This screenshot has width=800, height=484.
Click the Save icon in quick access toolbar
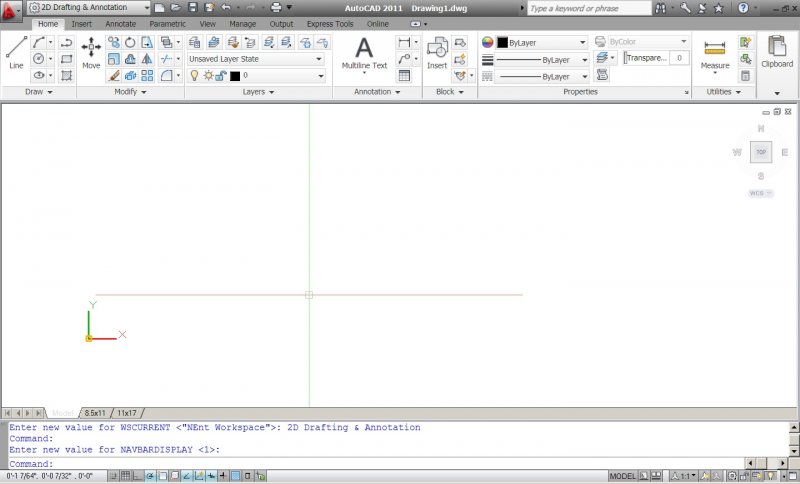point(192,7)
